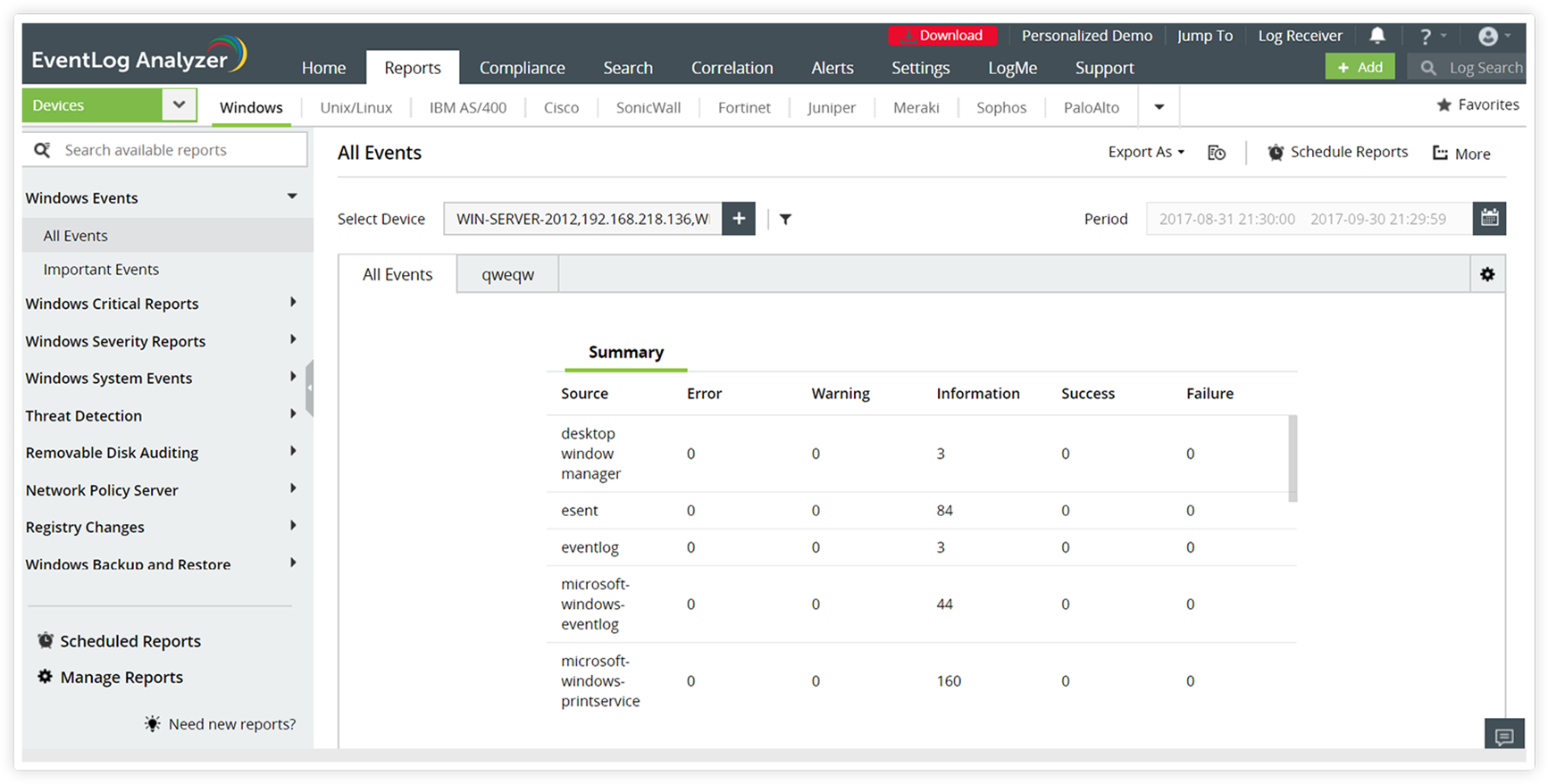This screenshot has width=1548, height=784.
Task: Select the Sophos device tab
Action: [x=1001, y=107]
